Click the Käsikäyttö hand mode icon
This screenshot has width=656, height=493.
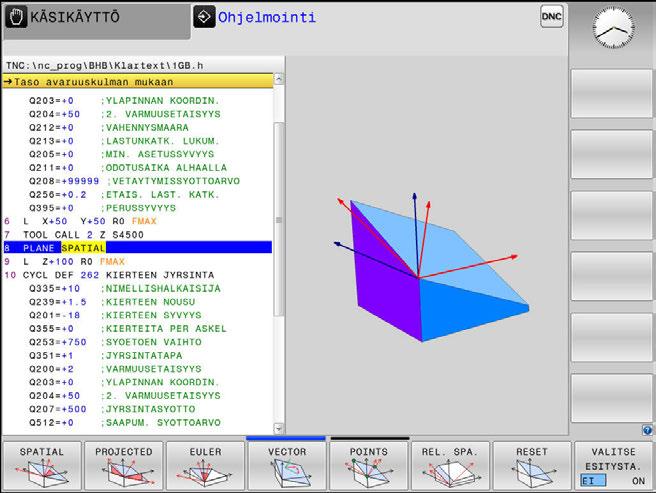(x=16, y=17)
